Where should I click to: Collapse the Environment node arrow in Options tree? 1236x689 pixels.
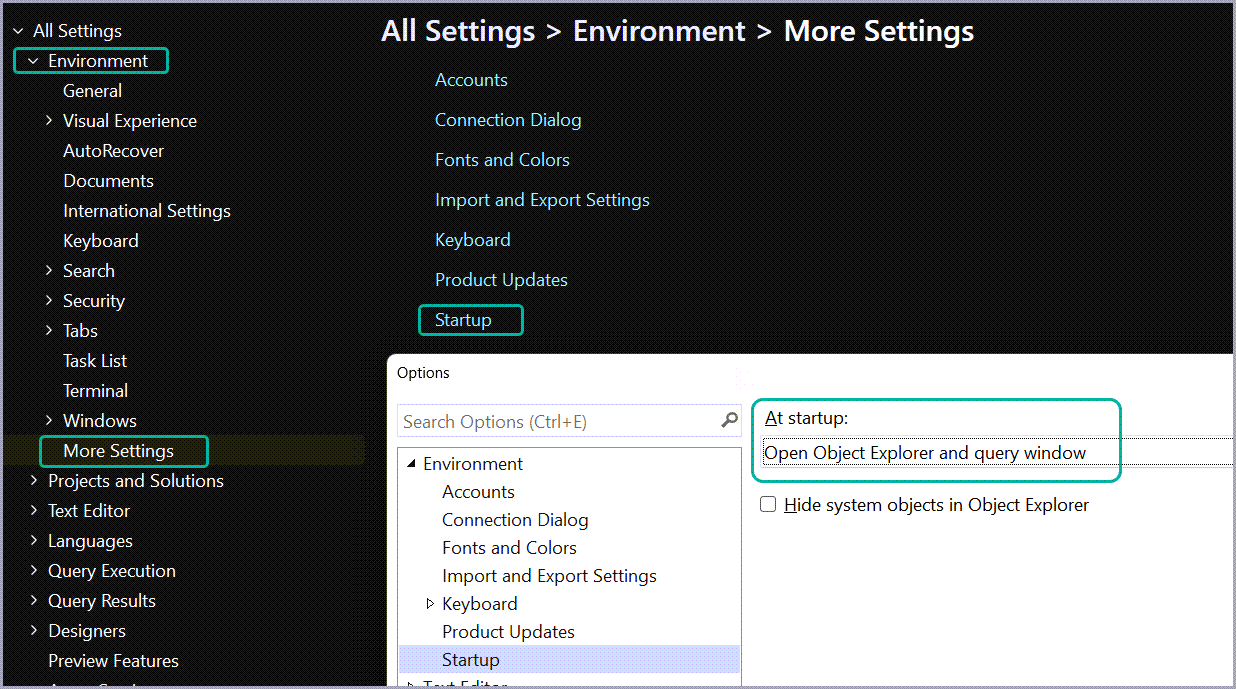pyautogui.click(x=410, y=463)
